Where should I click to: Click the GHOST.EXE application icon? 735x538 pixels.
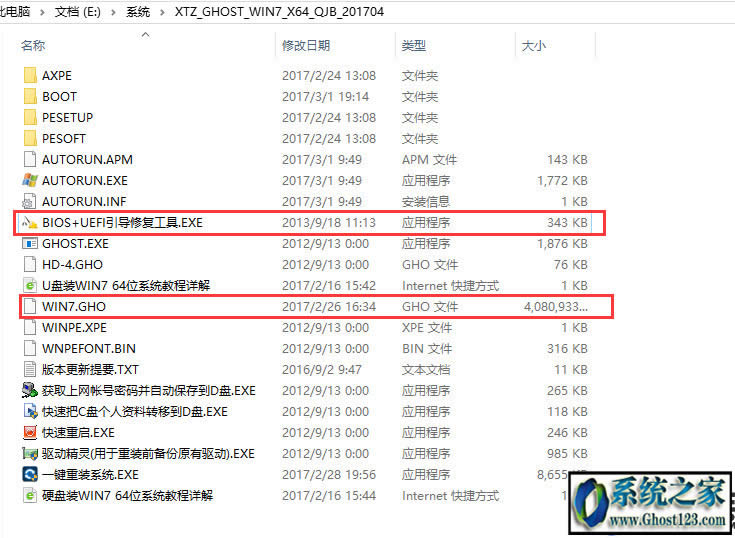pyautogui.click(x=30, y=244)
